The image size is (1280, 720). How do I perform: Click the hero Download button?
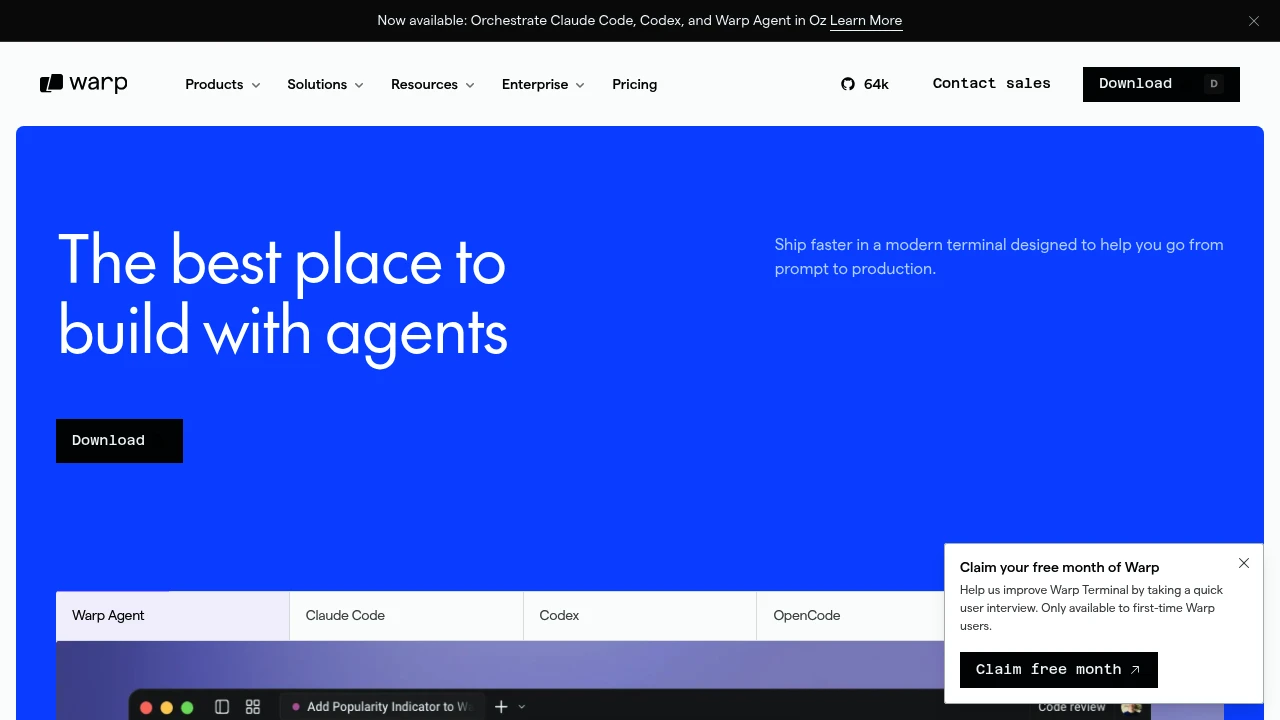tap(119, 441)
